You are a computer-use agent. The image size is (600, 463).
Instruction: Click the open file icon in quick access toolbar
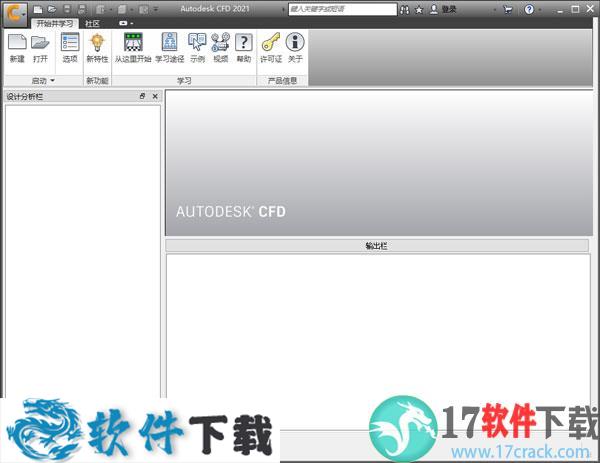click(52, 9)
